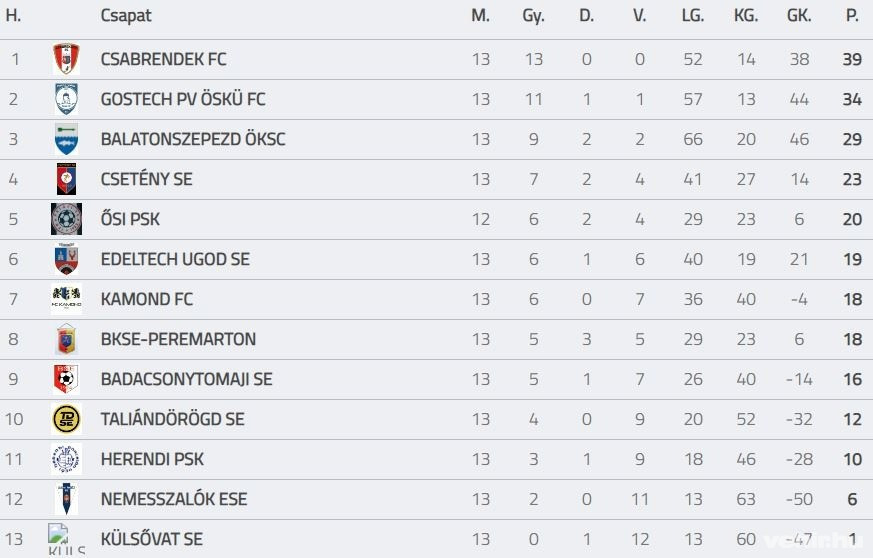Click the Csetény SE team crest

point(66,179)
